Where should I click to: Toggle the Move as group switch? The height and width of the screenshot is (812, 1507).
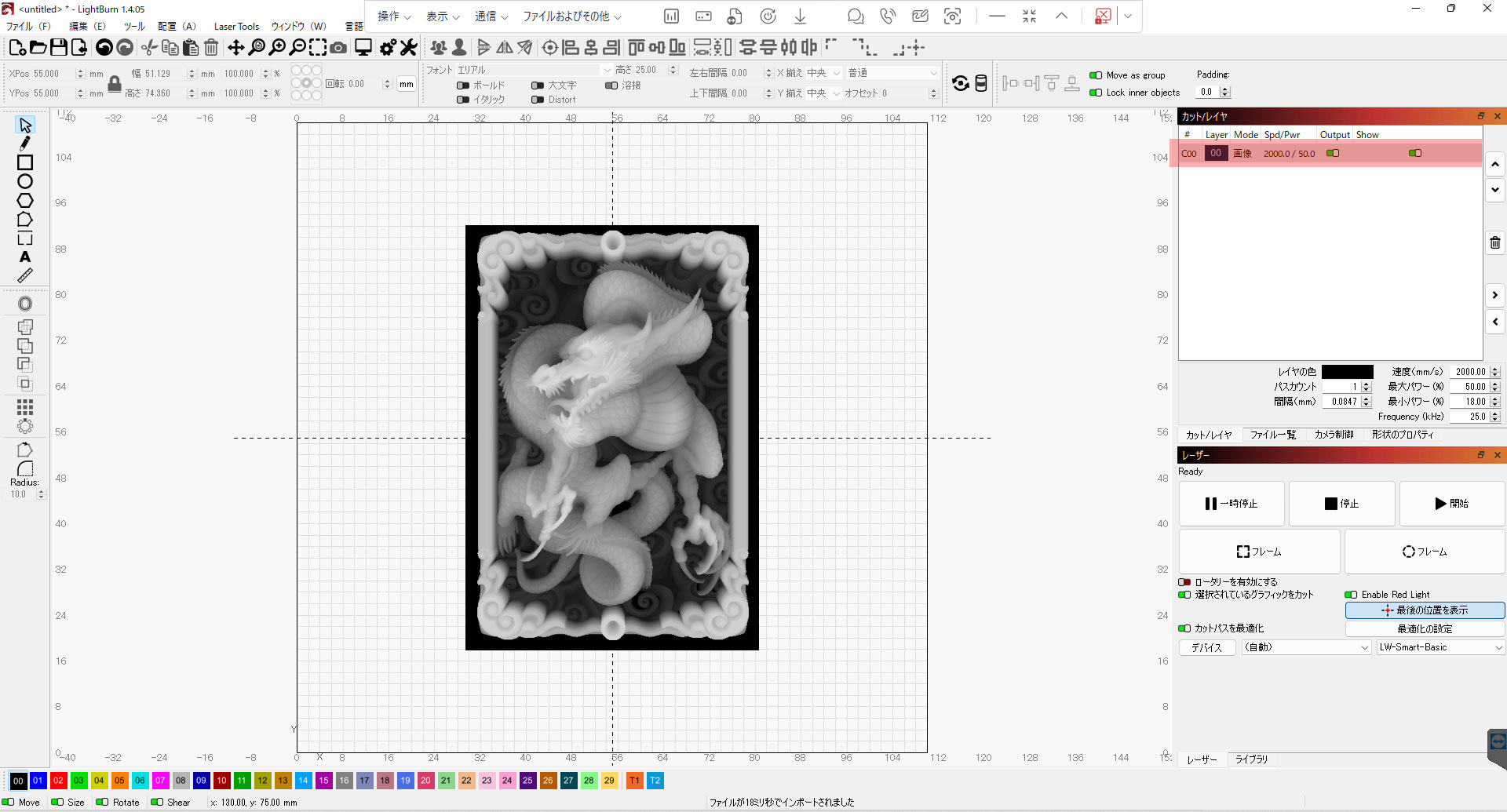(x=1096, y=75)
